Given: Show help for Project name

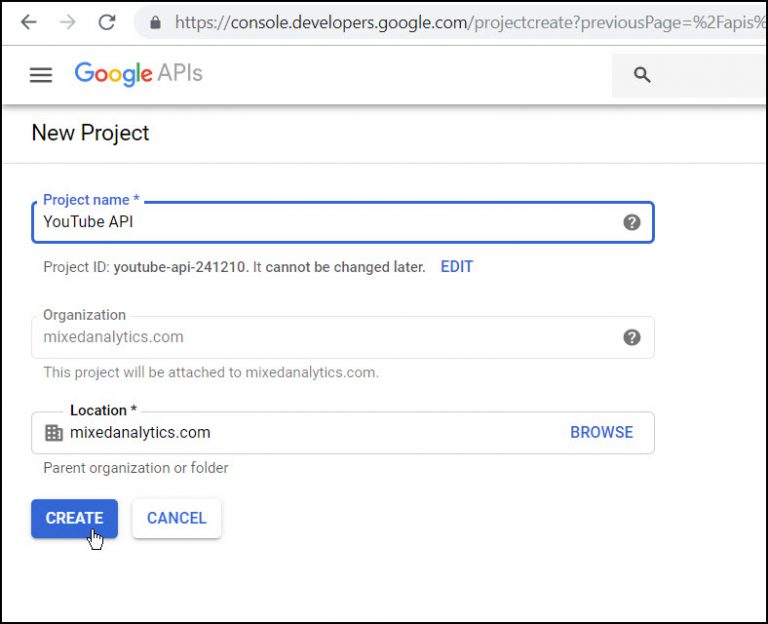Looking at the screenshot, I should pos(632,222).
